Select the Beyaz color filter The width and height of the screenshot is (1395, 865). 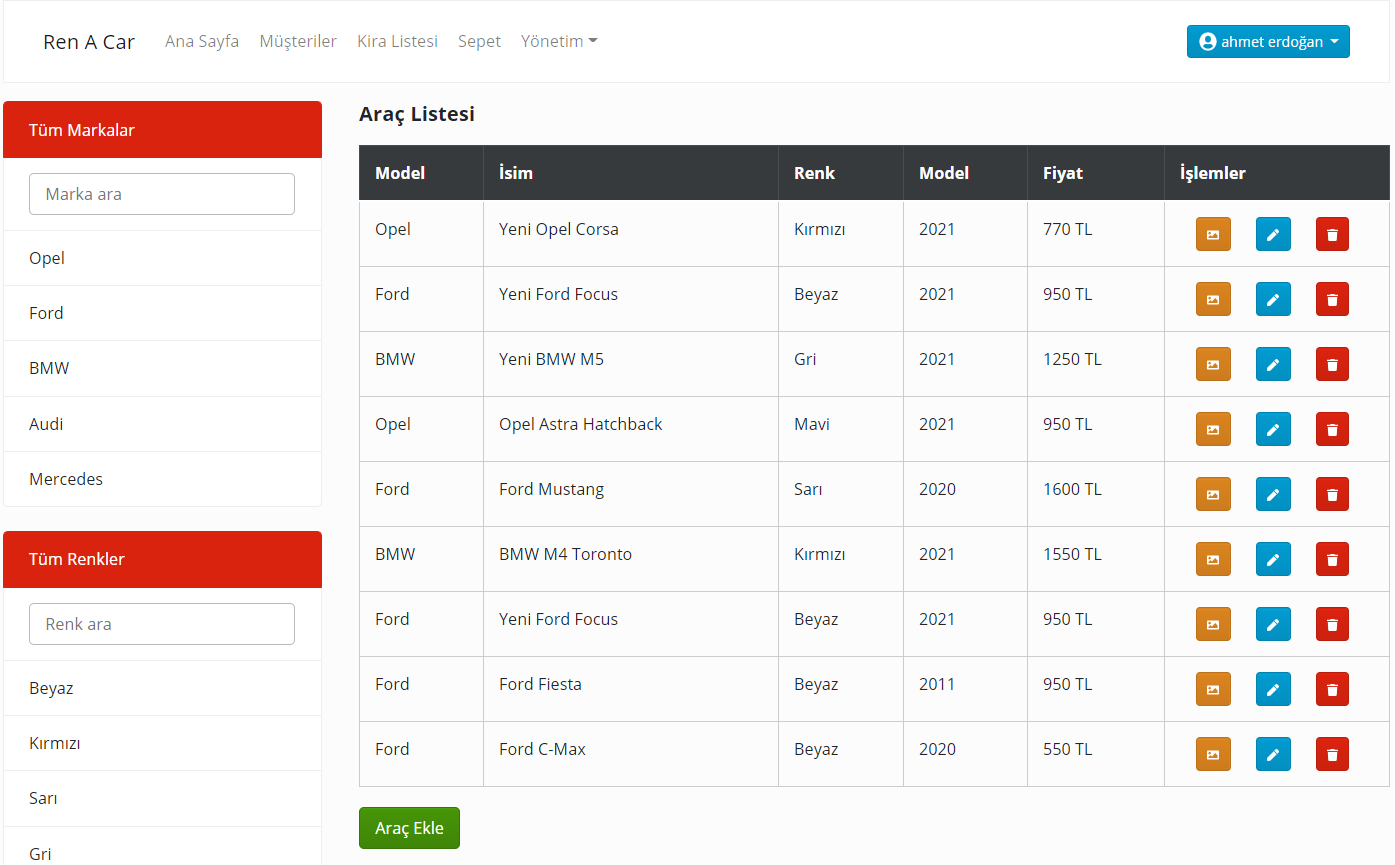tap(49, 688)
